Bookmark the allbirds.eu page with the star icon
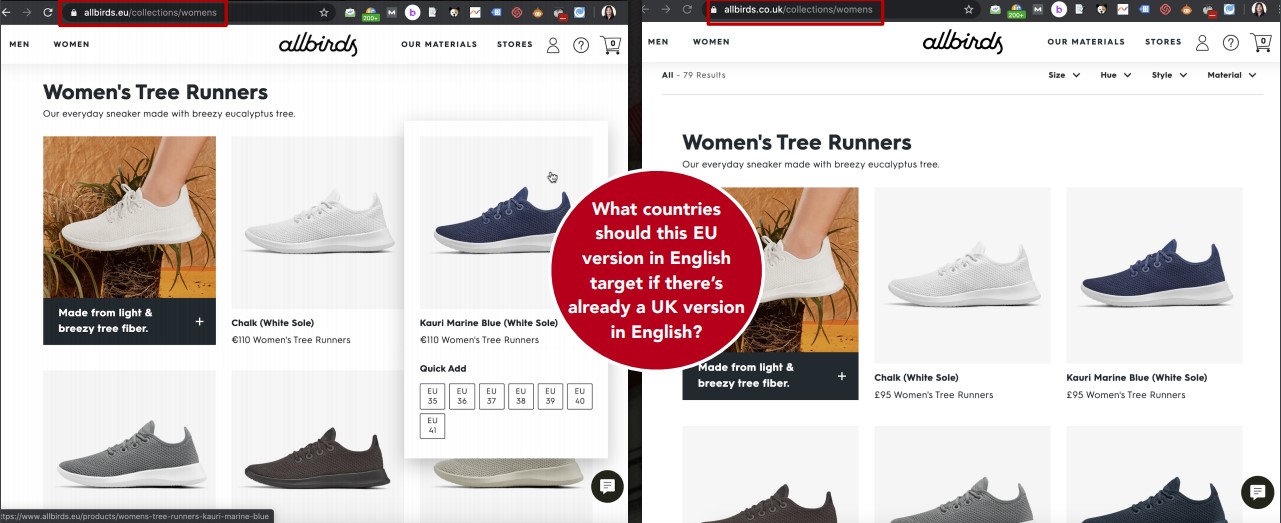Viewport: 1281px width, 523px height. [324, 12]
